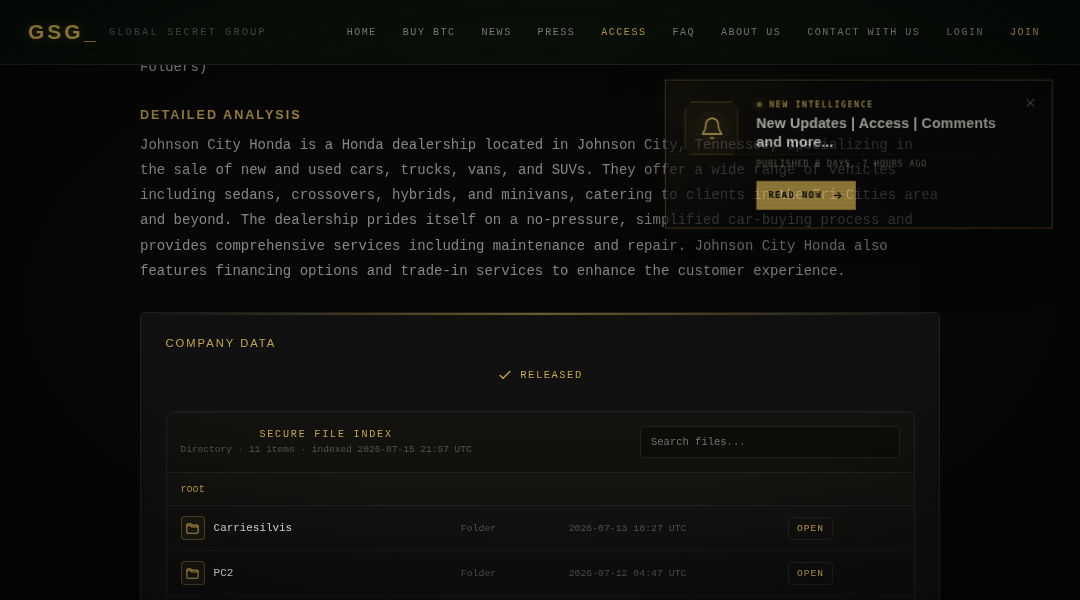Viewport: 1080px width, 600px height.
Task: Click Folder type in PC2 row
Action: click(478, 573)
